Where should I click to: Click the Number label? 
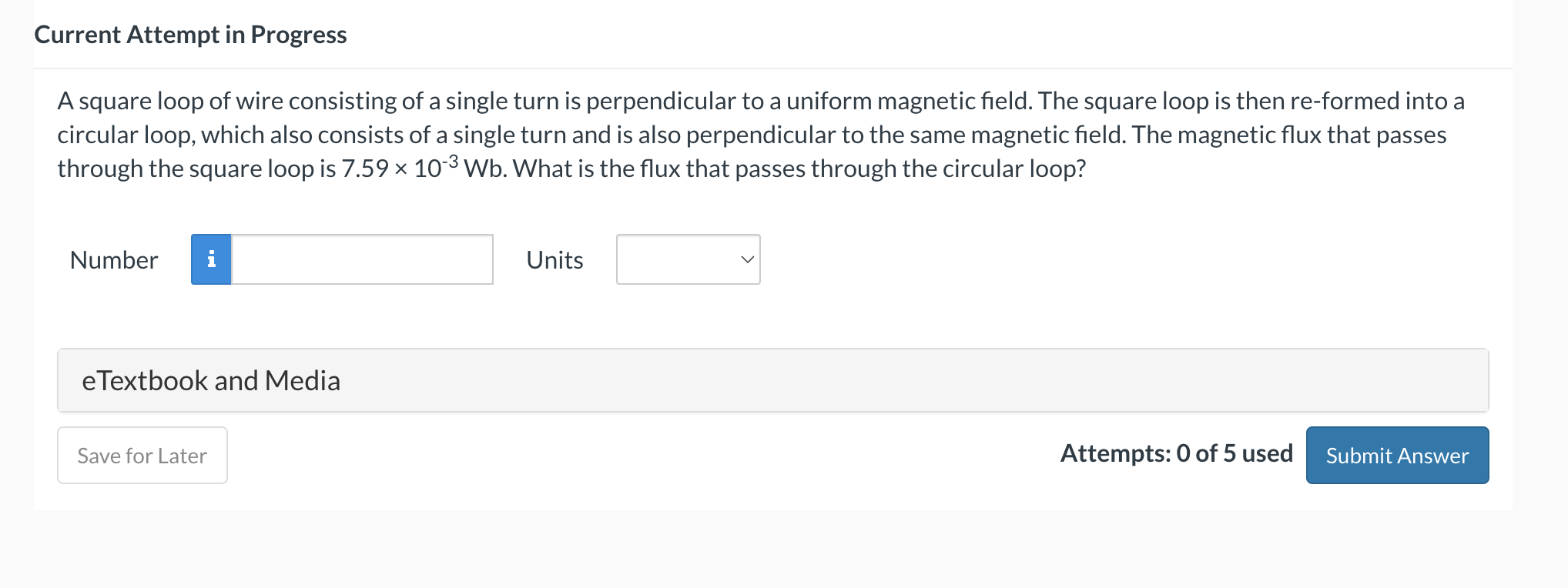113,259
